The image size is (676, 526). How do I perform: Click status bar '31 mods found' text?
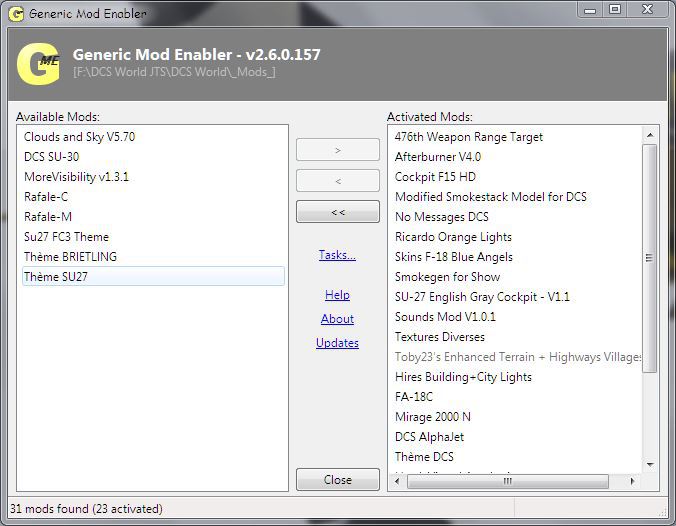pyautogui.click(x=86, y=509)
